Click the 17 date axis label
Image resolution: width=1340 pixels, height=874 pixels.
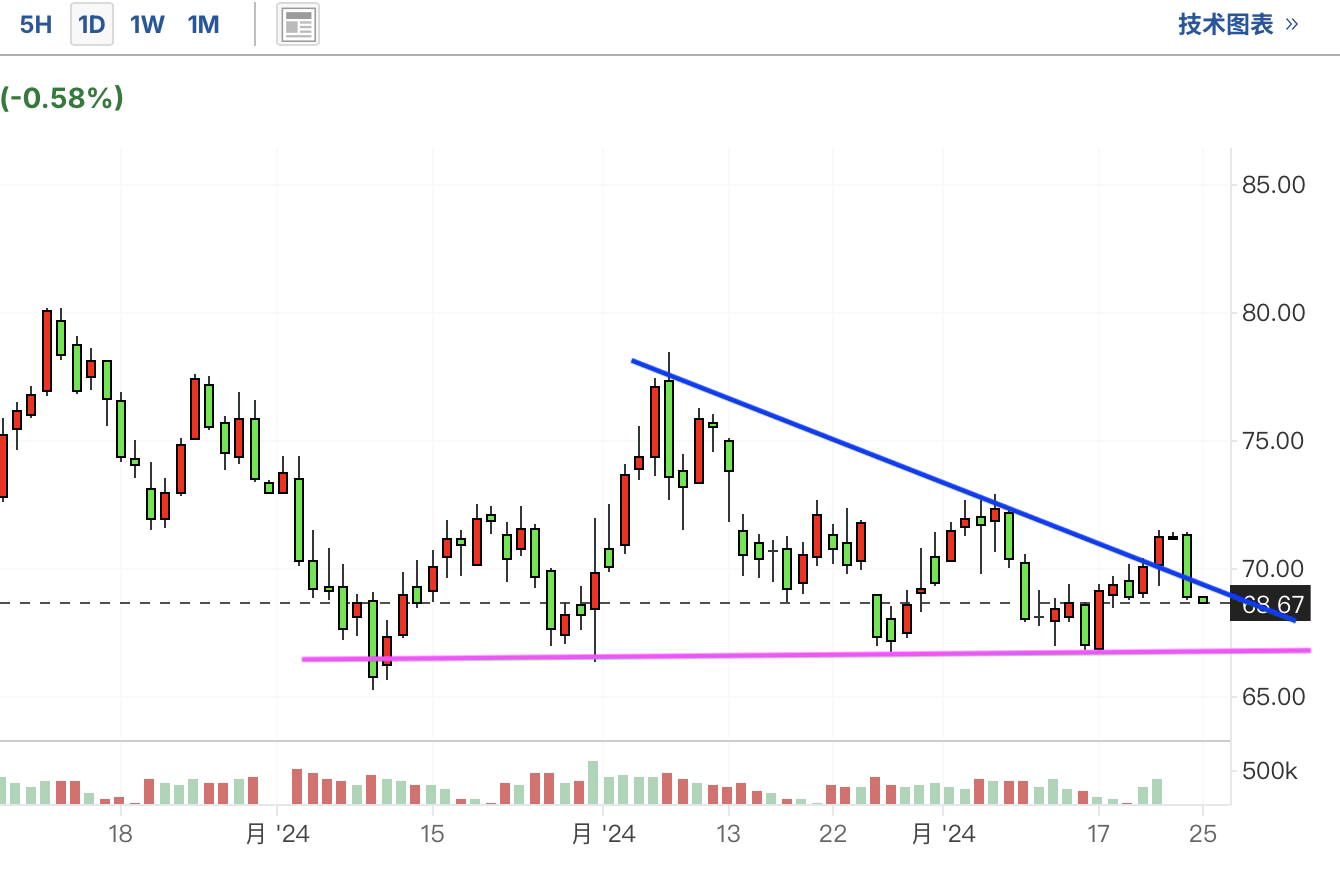click(1098, 834)
